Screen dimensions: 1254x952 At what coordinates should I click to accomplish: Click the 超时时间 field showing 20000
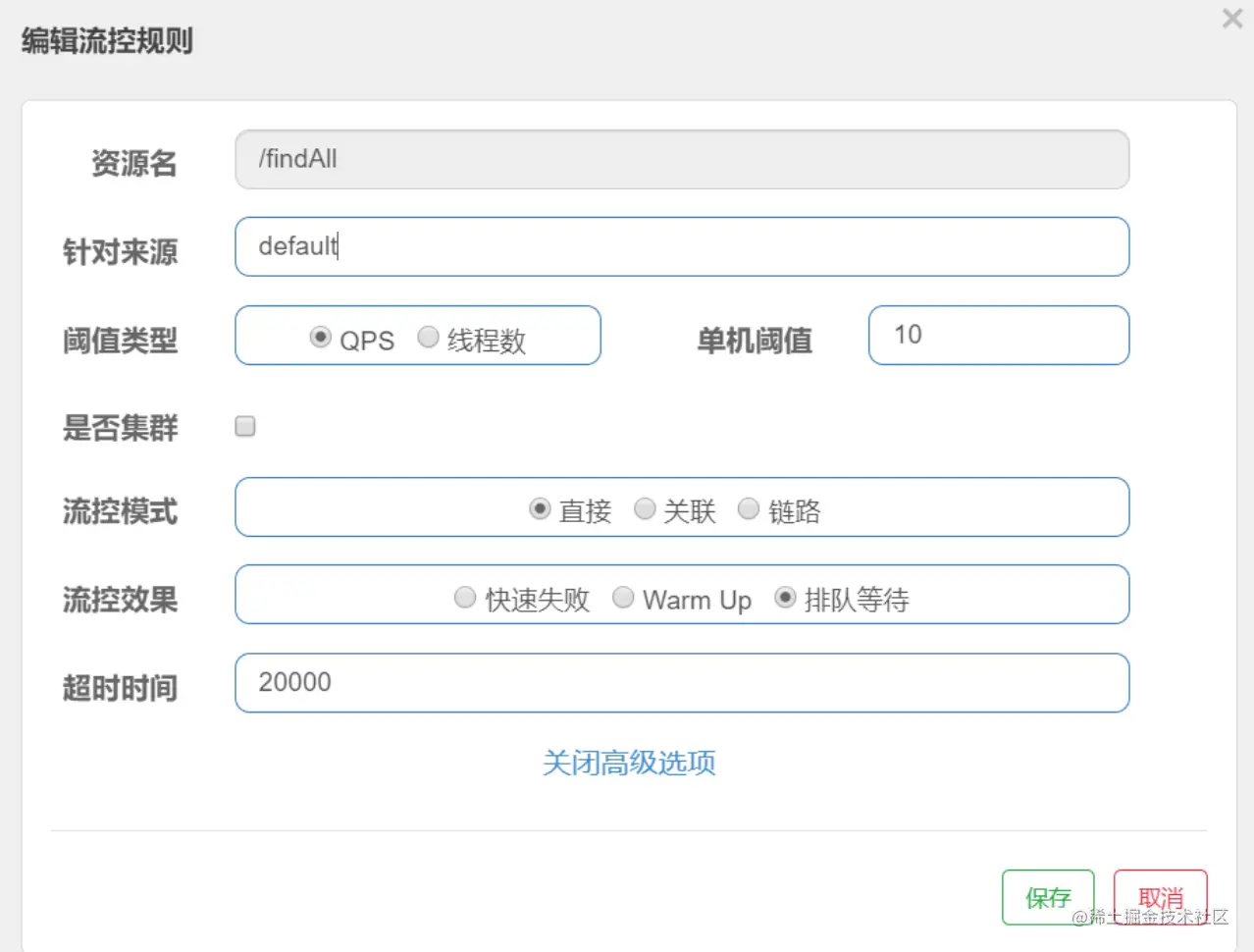[x=682, y=683]
